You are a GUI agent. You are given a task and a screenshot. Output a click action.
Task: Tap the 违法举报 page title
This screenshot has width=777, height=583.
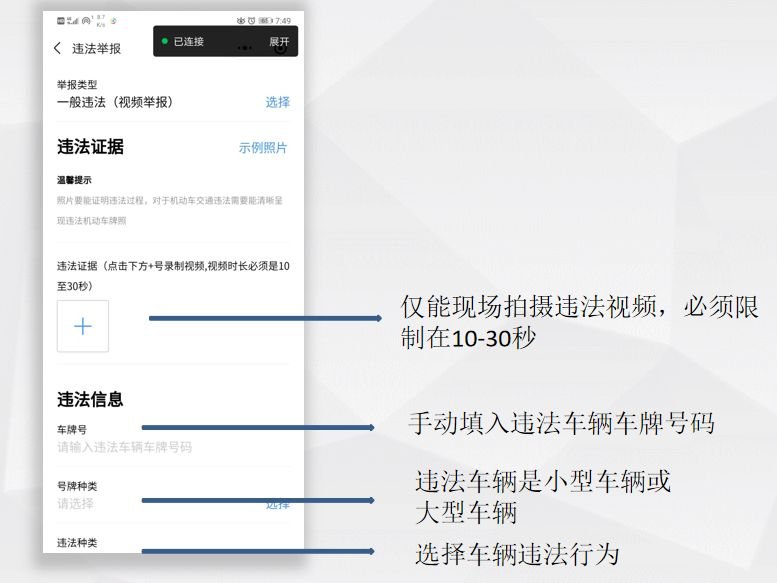97,49
